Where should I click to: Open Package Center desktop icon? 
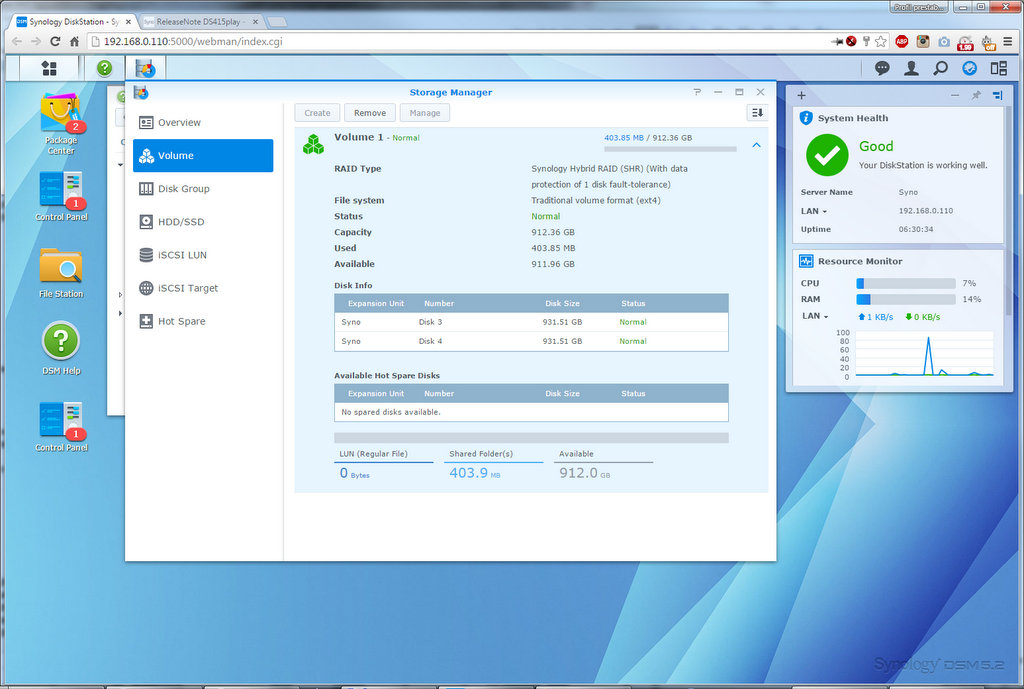(61, 123)
